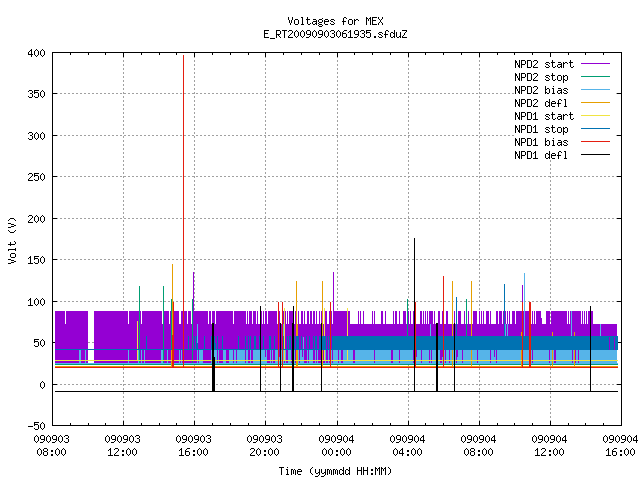The width and height of the screenshot is (640, 480).
Task: Click the x-axis tick label 090904 16:00
Action: tap(620, 446)
